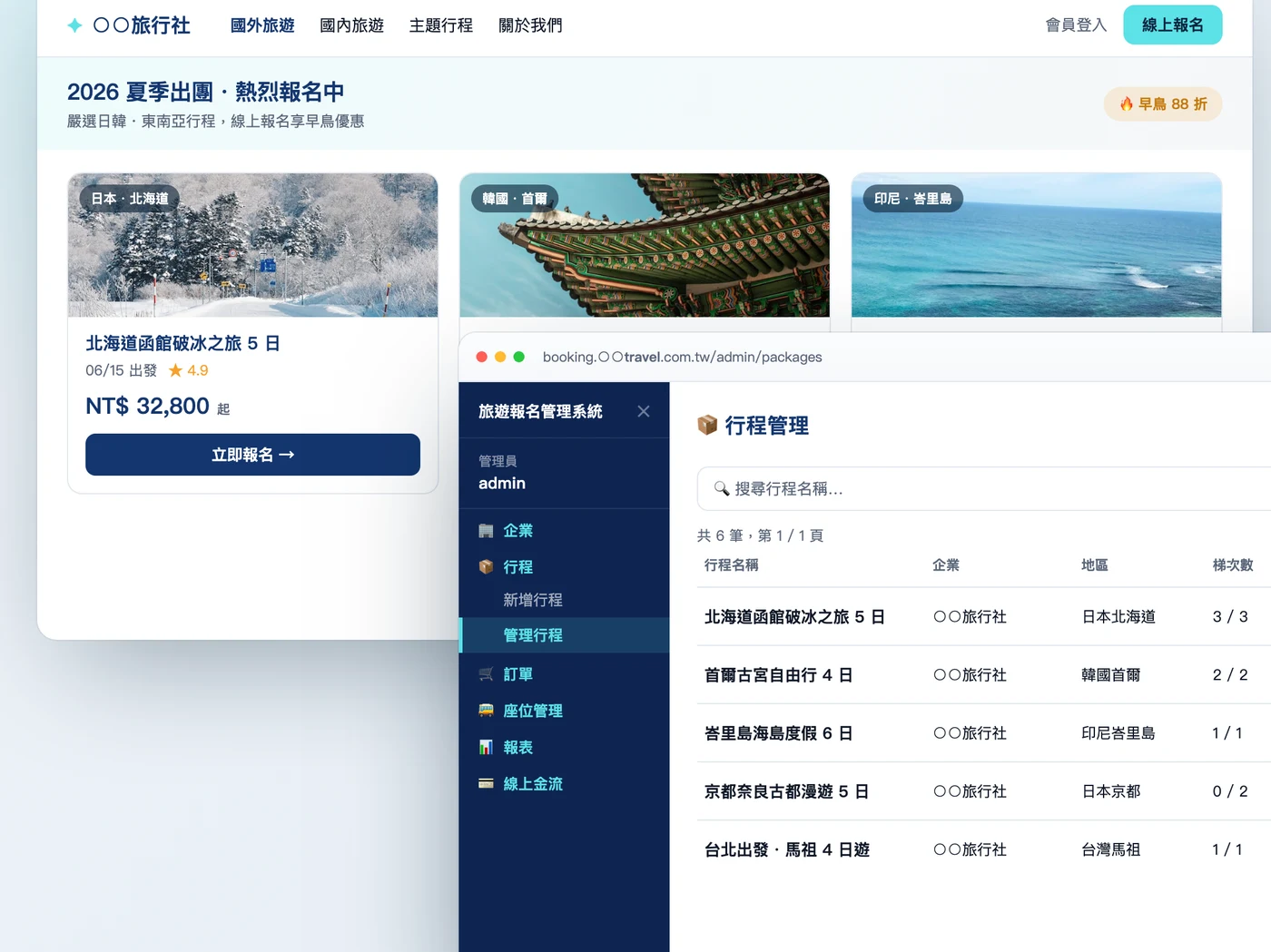The width and height of the screenshot is (1271, 952).
Task: Click the 台灣馬祖 region cell
Action: pos(1111,849)
